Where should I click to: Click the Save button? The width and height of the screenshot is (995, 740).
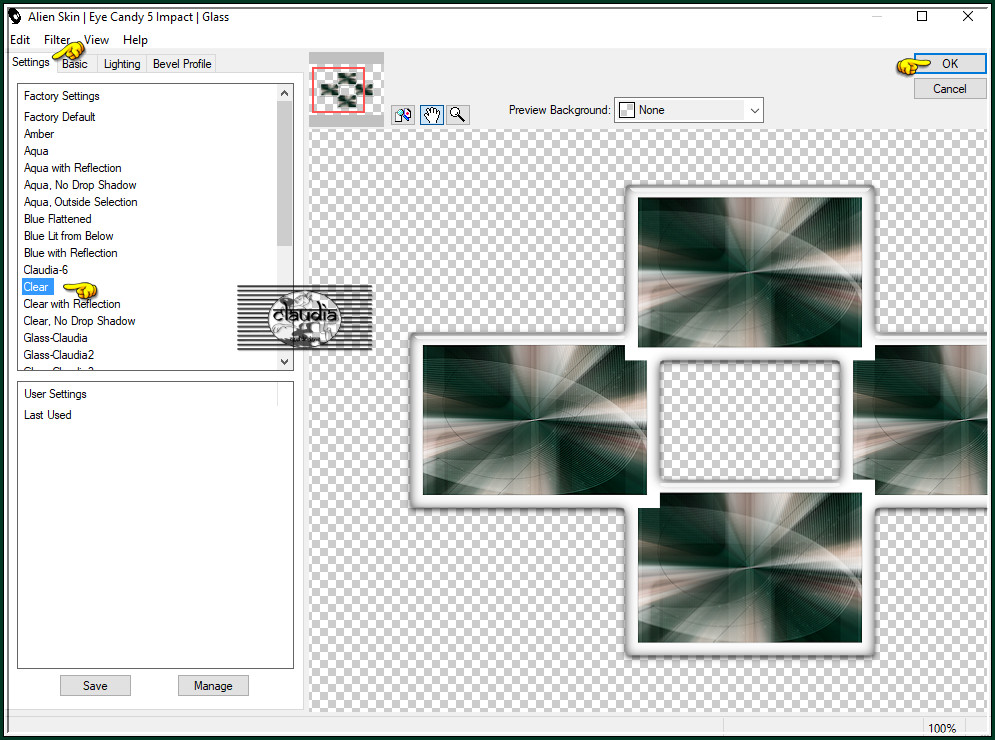coord(95,686)
